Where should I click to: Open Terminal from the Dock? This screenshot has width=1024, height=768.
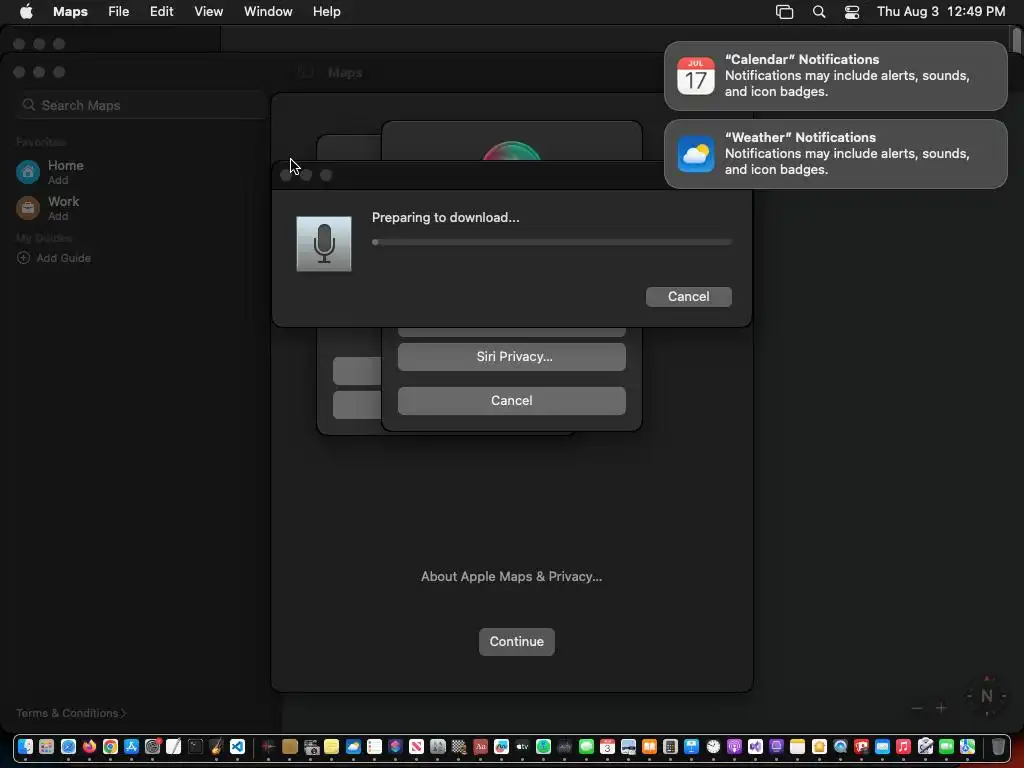click(195, 746)
